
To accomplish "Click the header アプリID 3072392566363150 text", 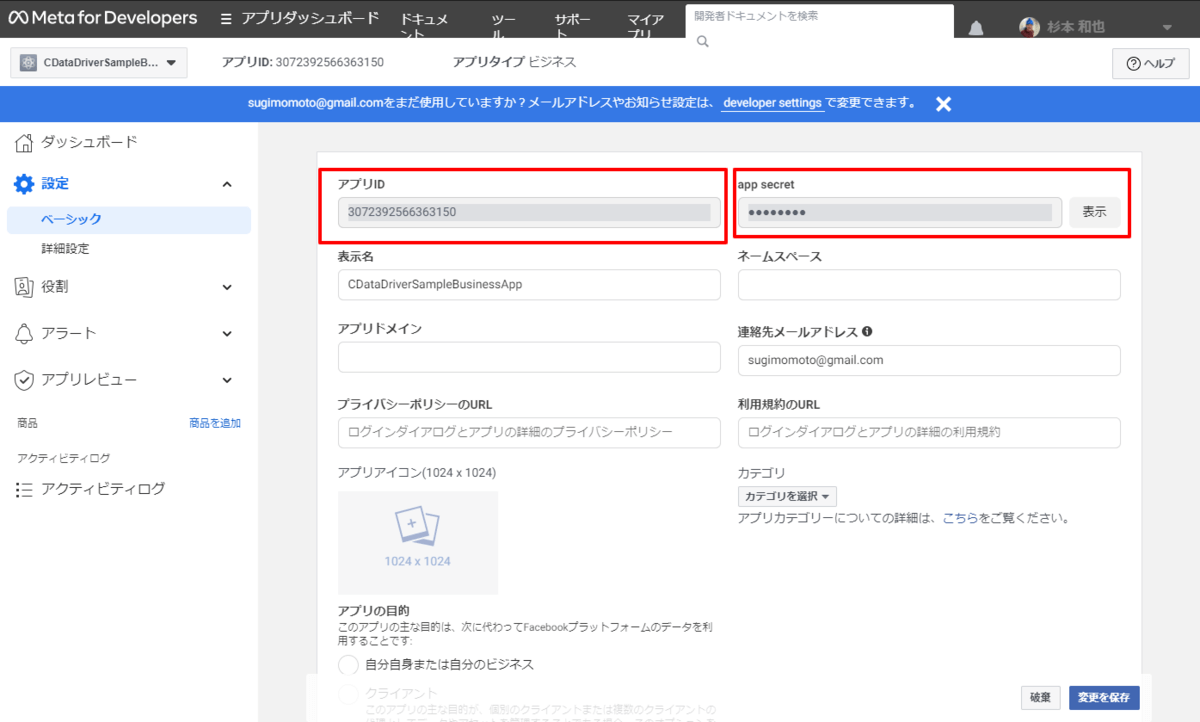I will point(302,62).
